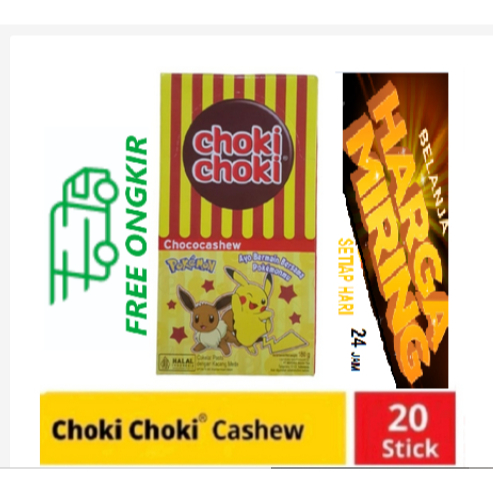Image resolution: width=493 pixels, height=493 pixels.
Task: Select the red Chococashew label strip
Action: coord(237,245)
